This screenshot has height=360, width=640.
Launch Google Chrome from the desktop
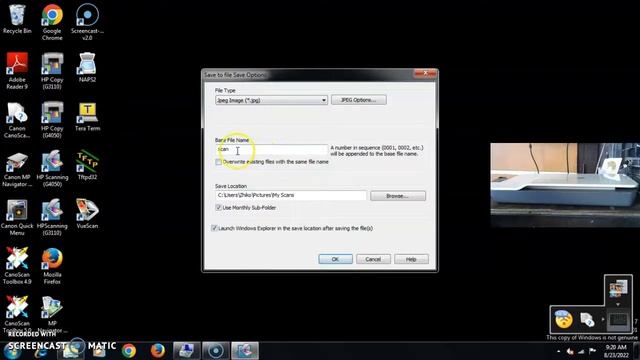pyautogui.click(x=52, y=22)
